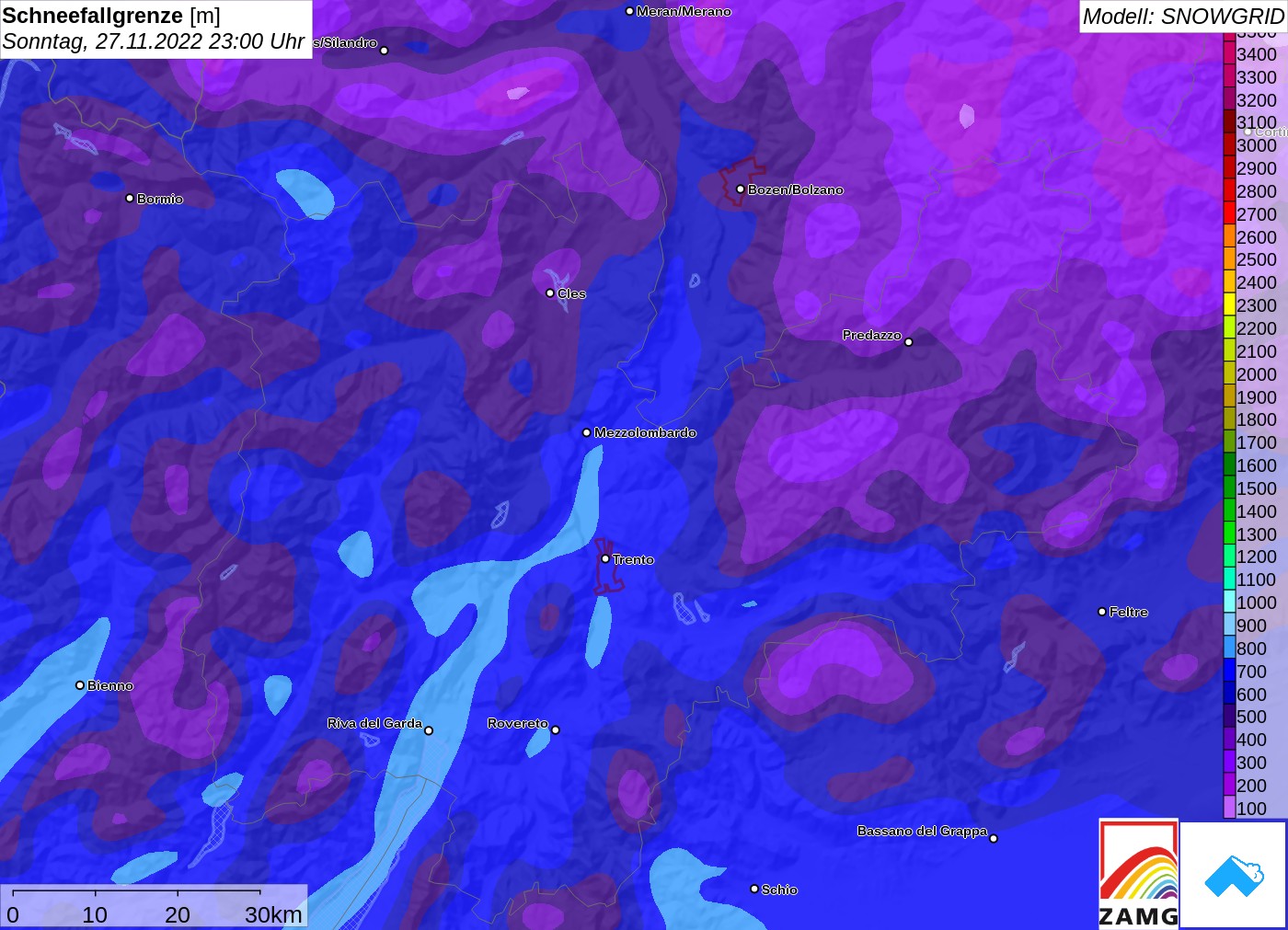Click the blue cloud house logo
The width and height of the screenshot is (1288, 930).
[1234, 875]
